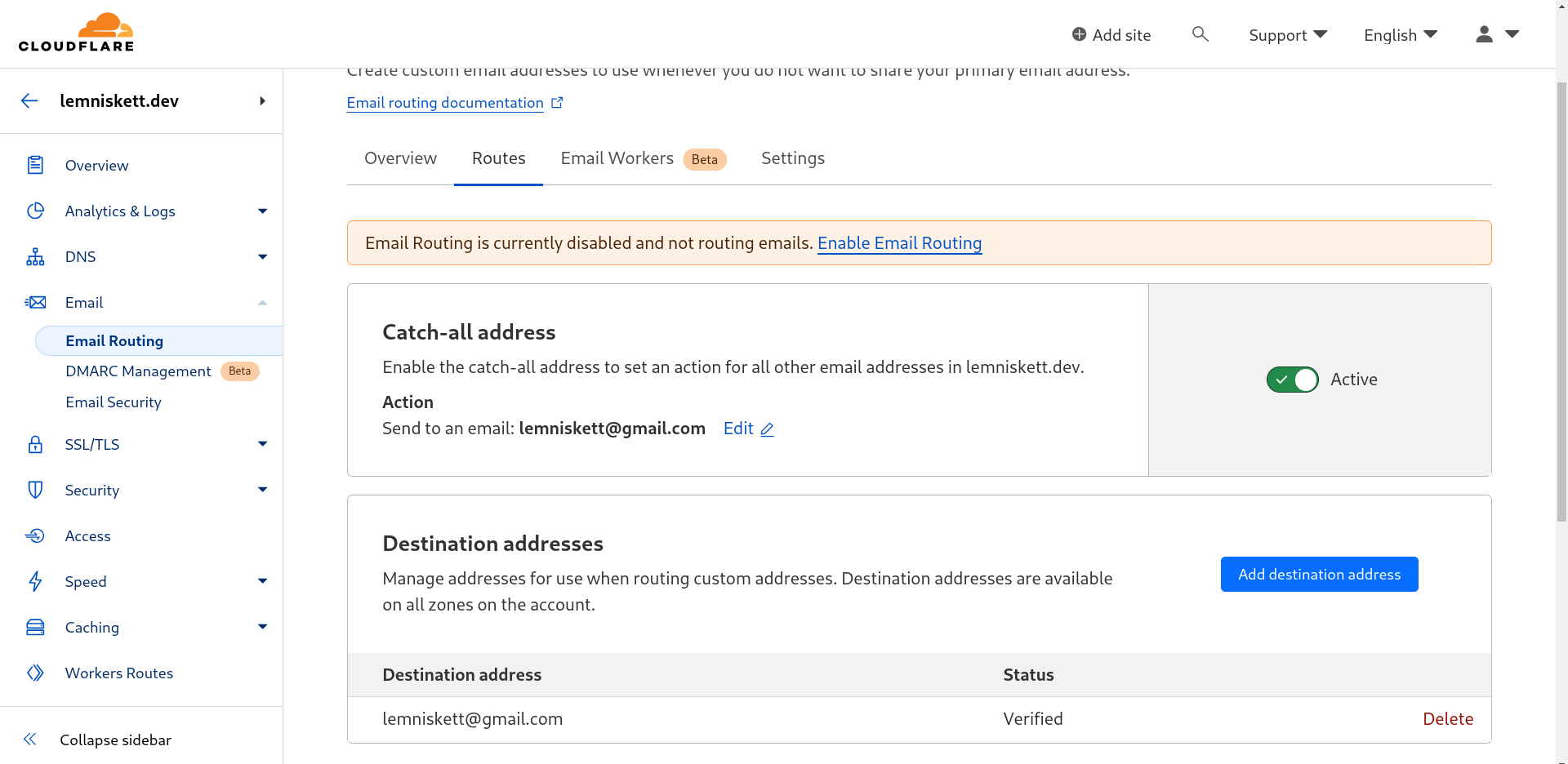The height and width of the screenshot is (764, 1568).
Task: Toggle the catch-all address Active switch
Action: pyautogui.click(x=1292, y=380)
